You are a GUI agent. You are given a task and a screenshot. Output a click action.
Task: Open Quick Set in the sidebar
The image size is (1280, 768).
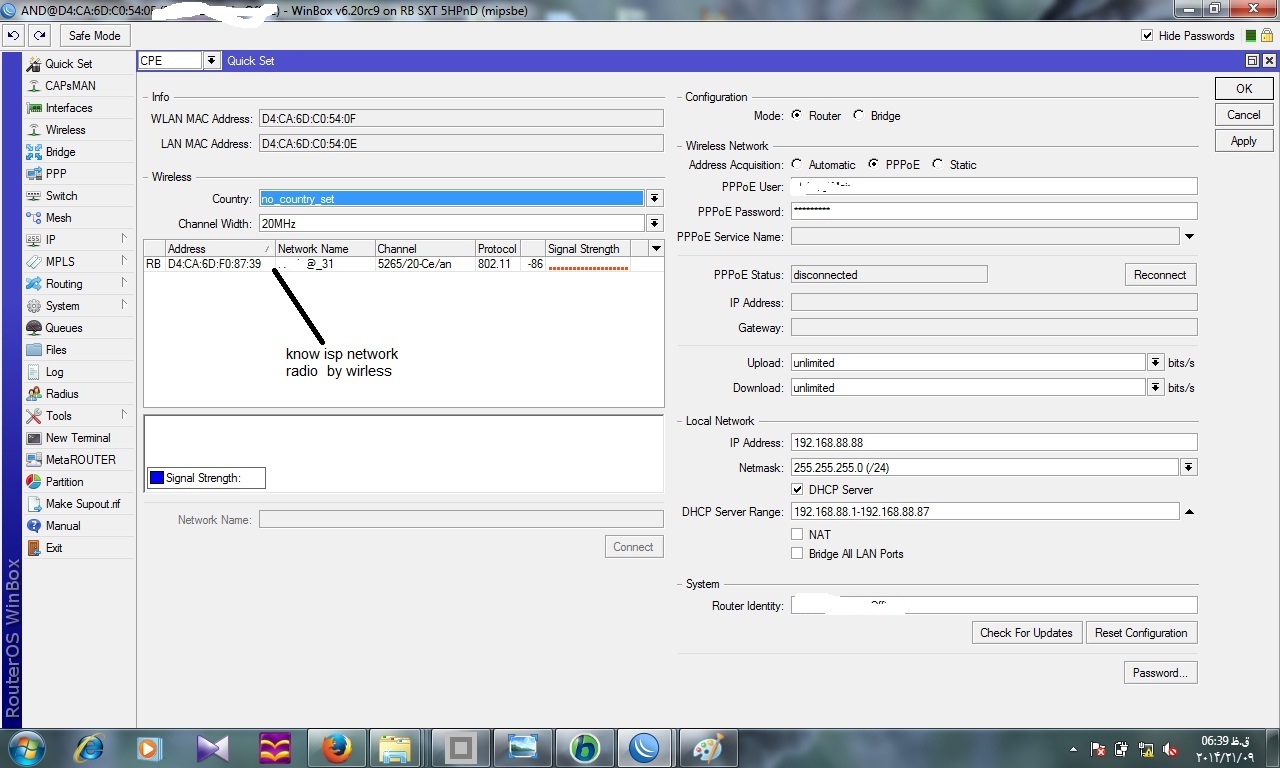(x=68, y=64)
